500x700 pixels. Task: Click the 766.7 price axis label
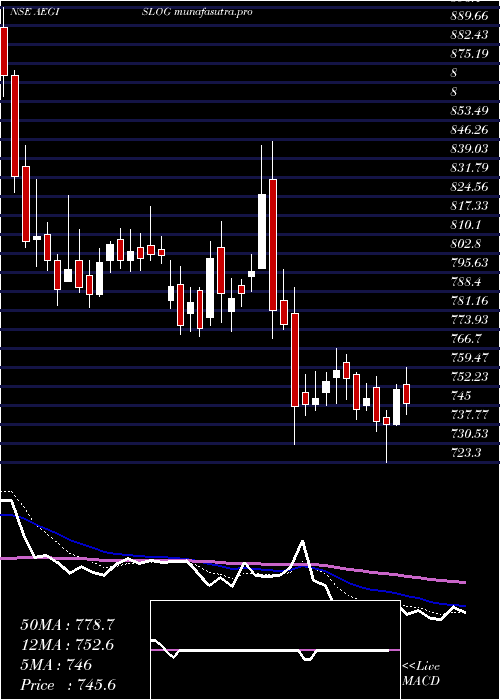click(467, 339)
